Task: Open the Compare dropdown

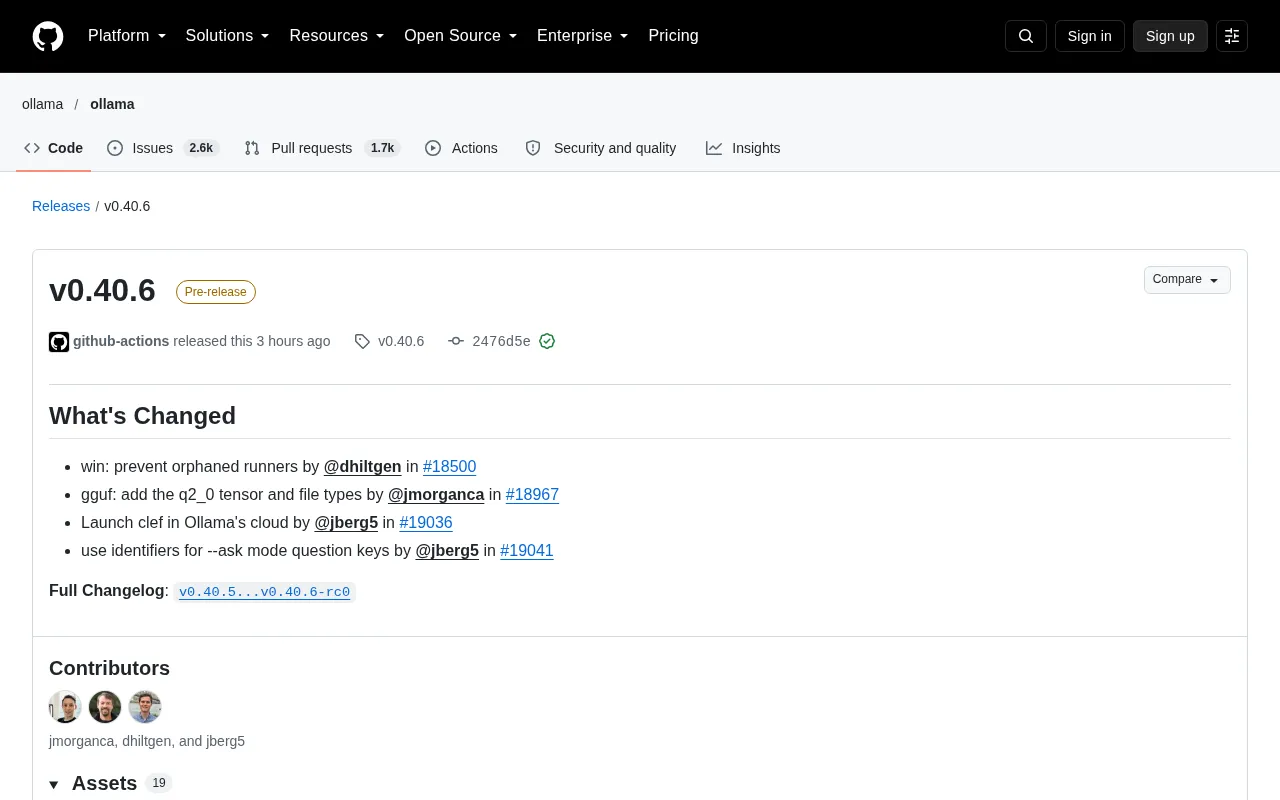Action: point(1187,280)
